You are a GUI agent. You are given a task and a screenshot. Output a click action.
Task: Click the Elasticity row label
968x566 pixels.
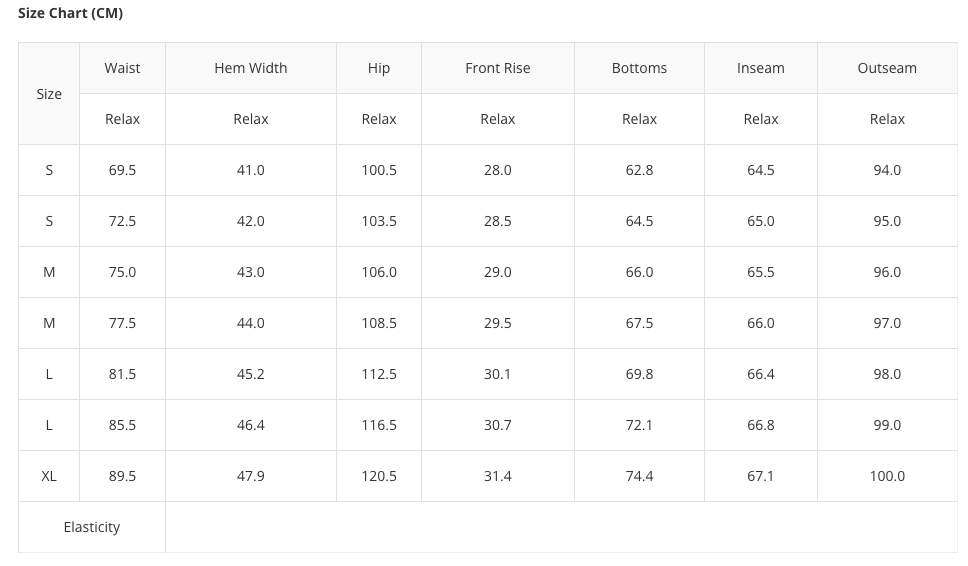tap(92, 527)
